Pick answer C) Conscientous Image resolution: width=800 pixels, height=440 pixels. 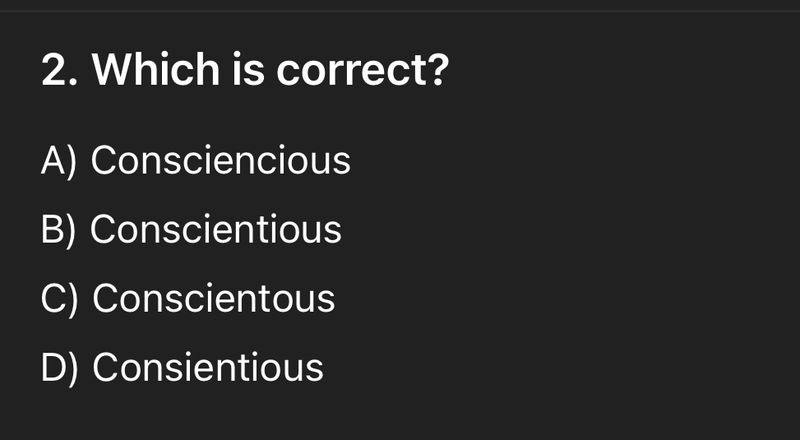pyautogui.click(x=188, y=299)
